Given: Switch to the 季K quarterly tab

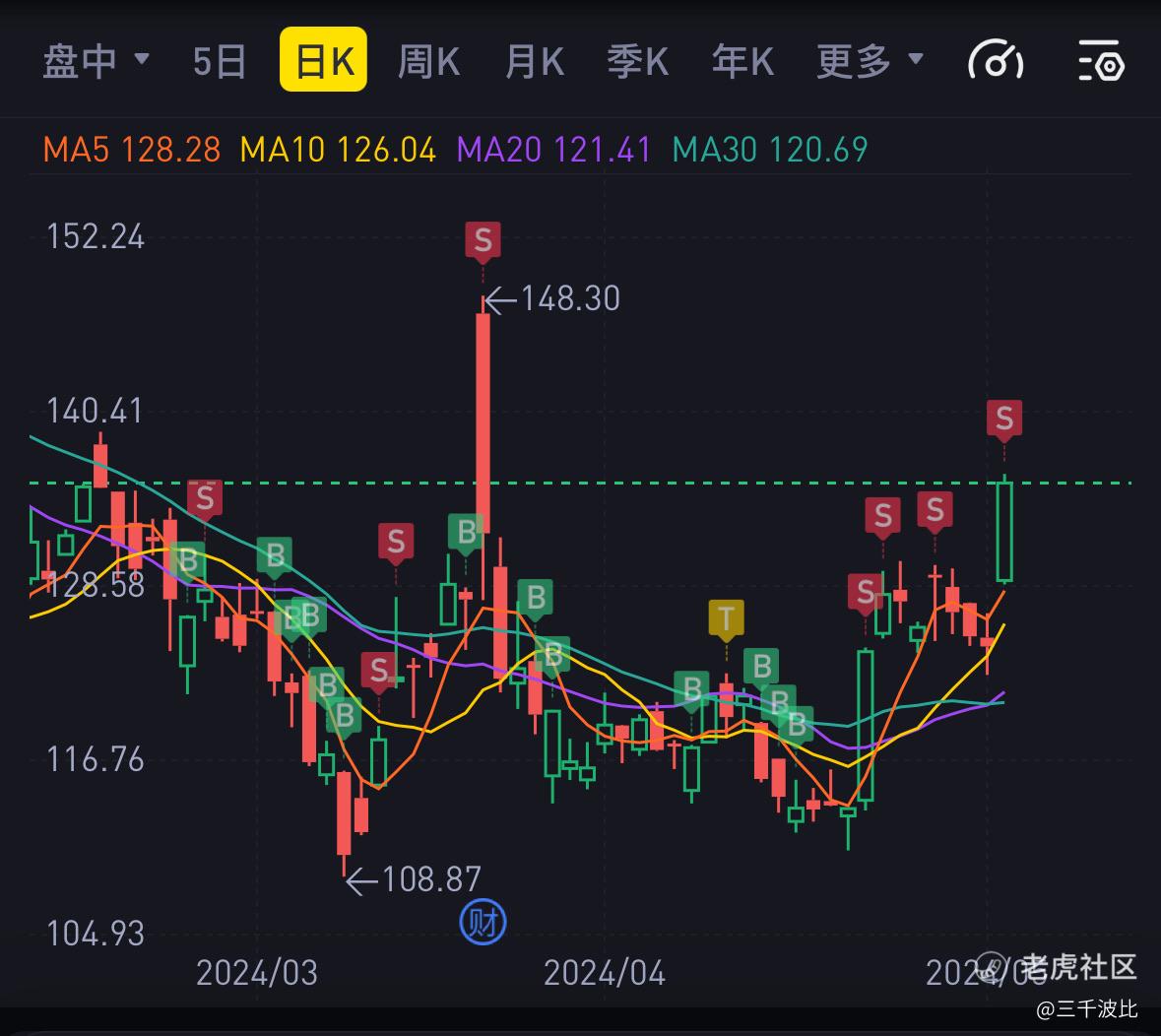Looking at the screenshot, I should (638, 61).
